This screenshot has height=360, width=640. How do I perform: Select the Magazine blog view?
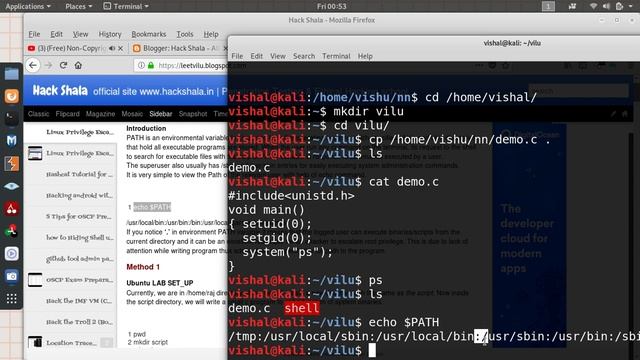[x=100, y=114]
